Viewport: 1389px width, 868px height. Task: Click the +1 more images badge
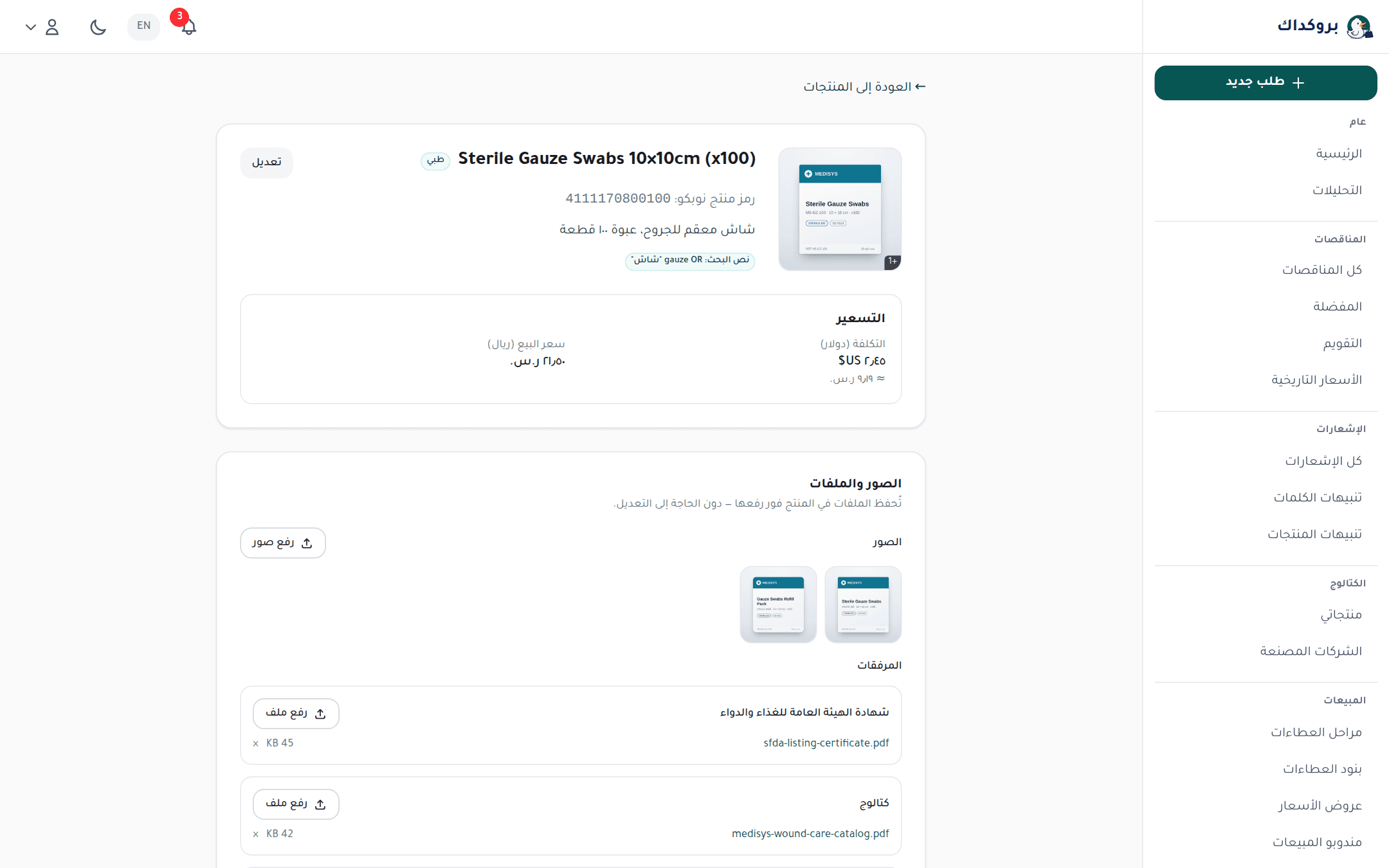pyautogui.click(x=893, y=262)
